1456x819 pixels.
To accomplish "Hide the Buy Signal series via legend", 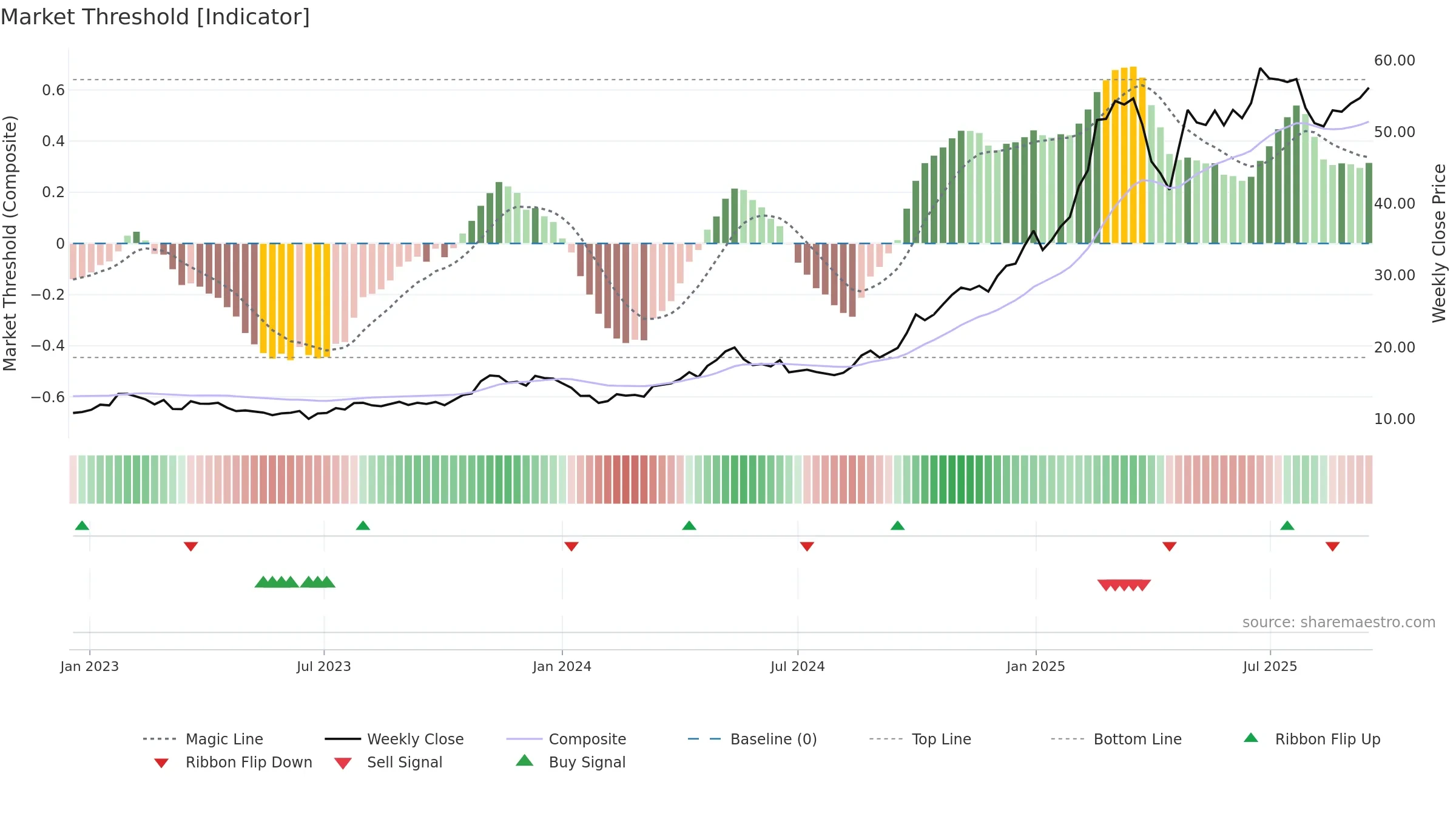I will 570,762.
